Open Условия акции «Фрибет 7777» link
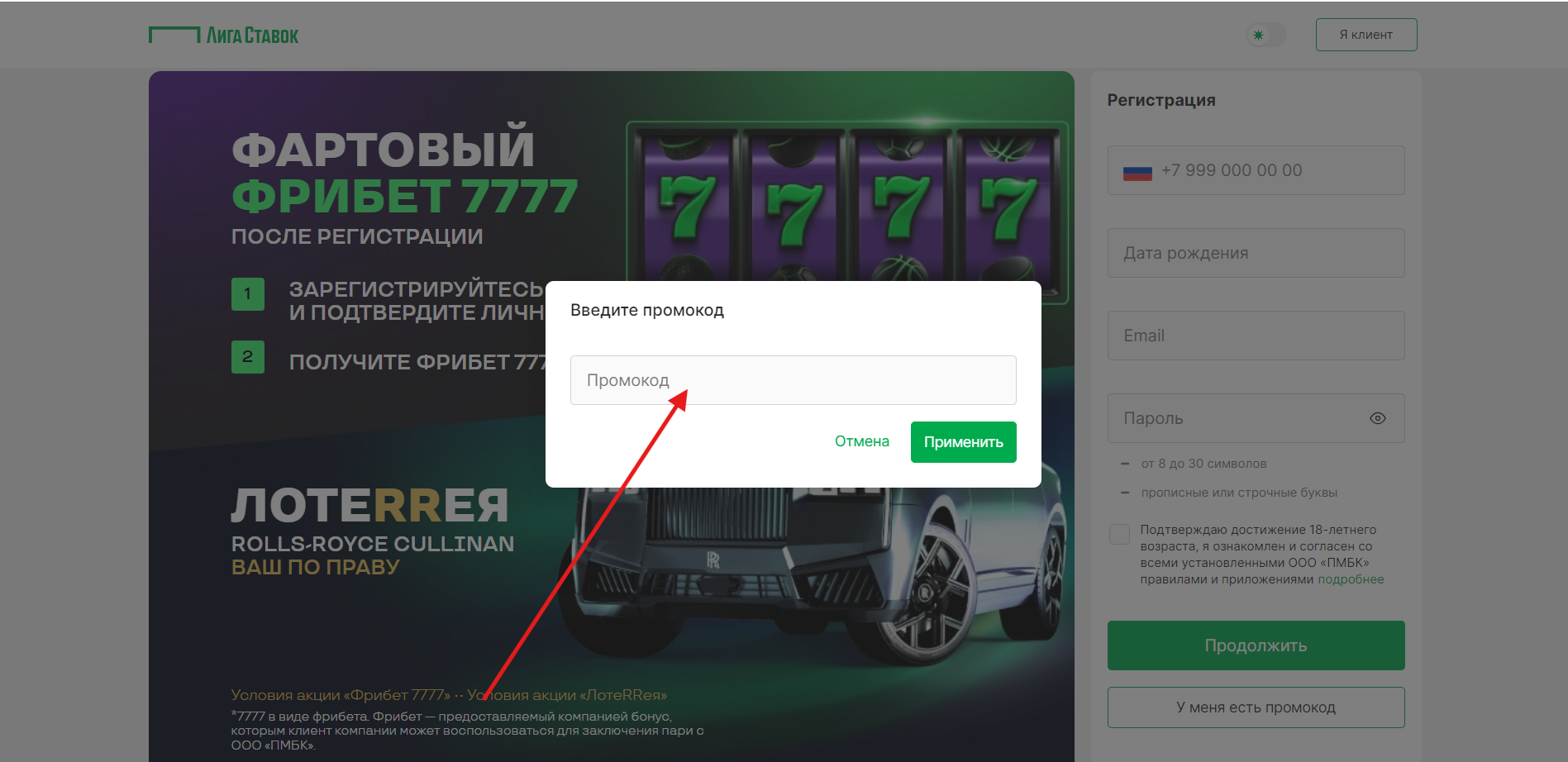 (341, 695)
